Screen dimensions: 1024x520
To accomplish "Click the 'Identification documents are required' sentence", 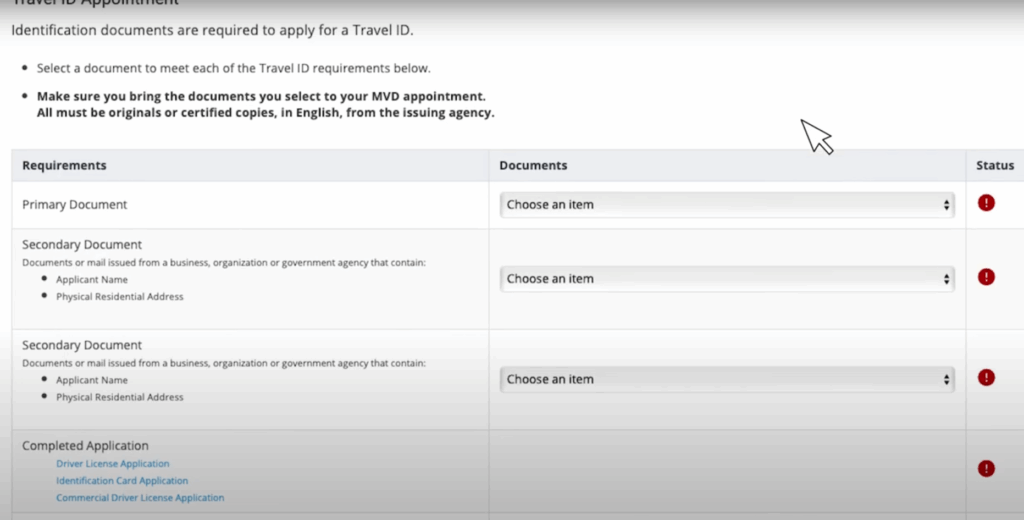I will [212, 30].
